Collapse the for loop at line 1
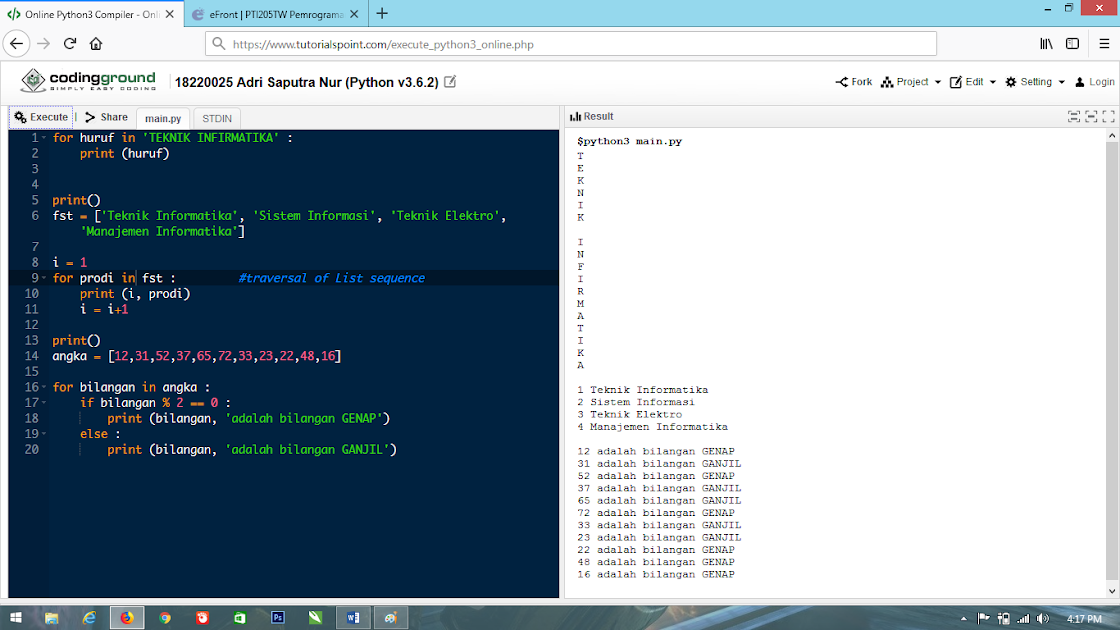Screen dimensions: 1120x630 tap(46, 138)
